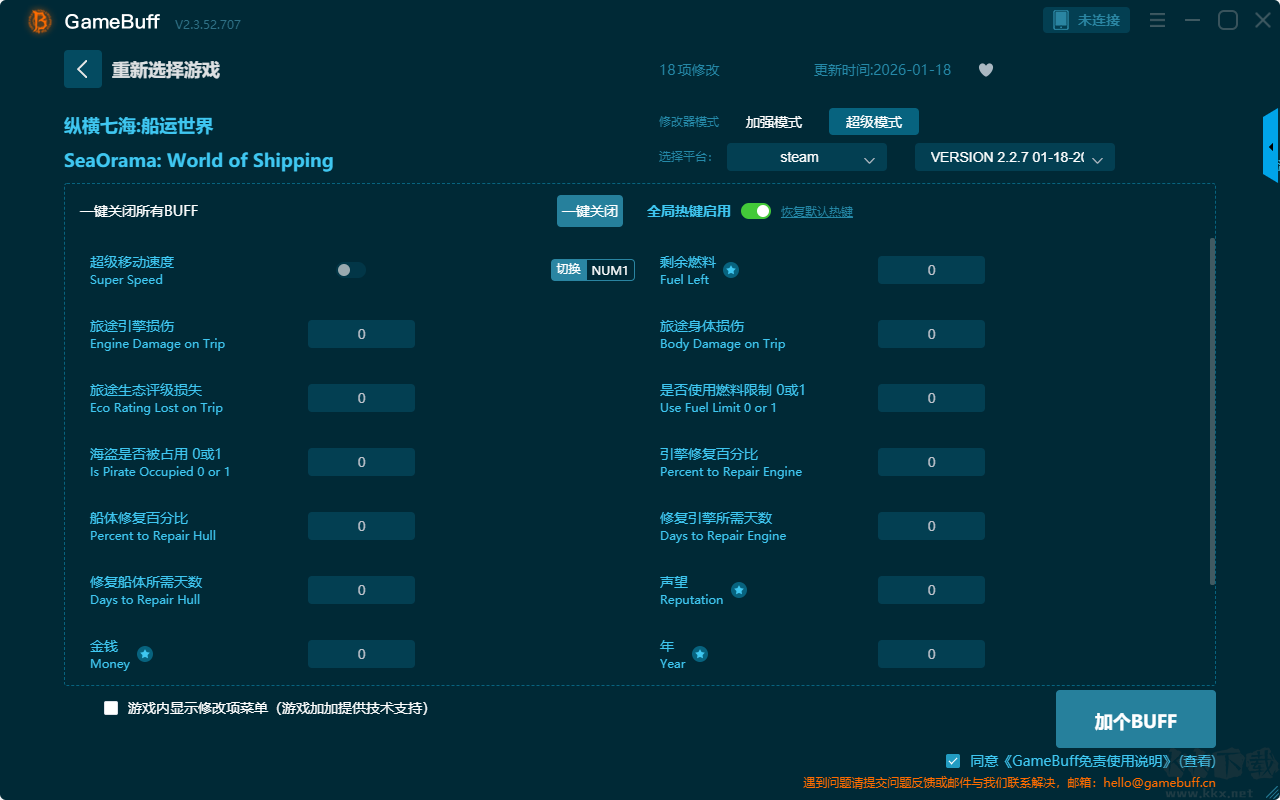
Task: Open the (查看) disclaimer link
Action: pos(1198,761)
